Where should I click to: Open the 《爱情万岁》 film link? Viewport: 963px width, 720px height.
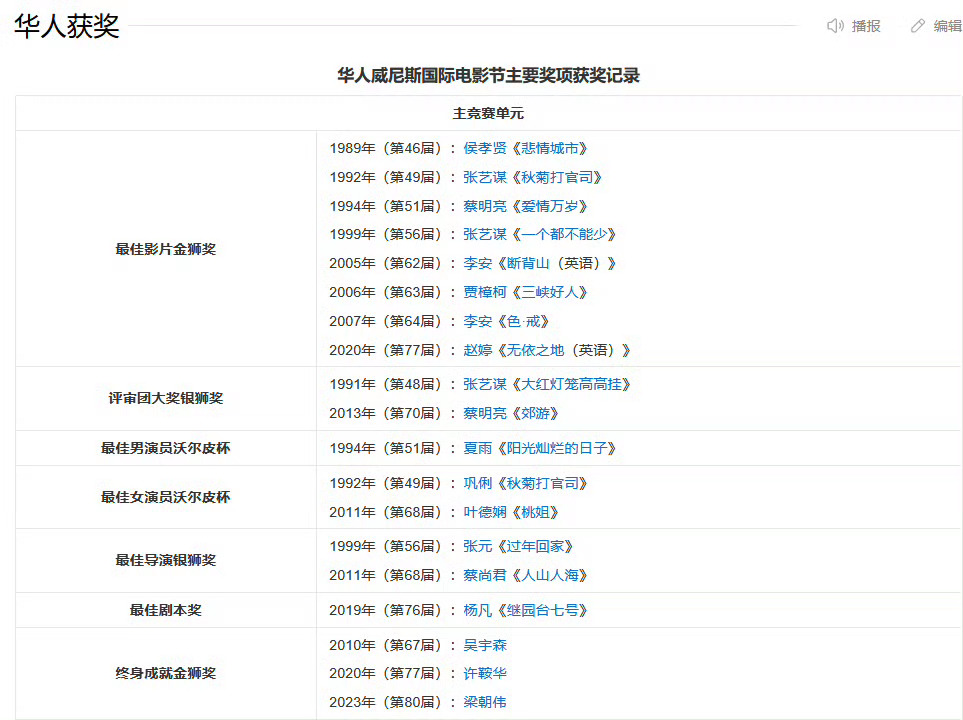coord(550,206)
